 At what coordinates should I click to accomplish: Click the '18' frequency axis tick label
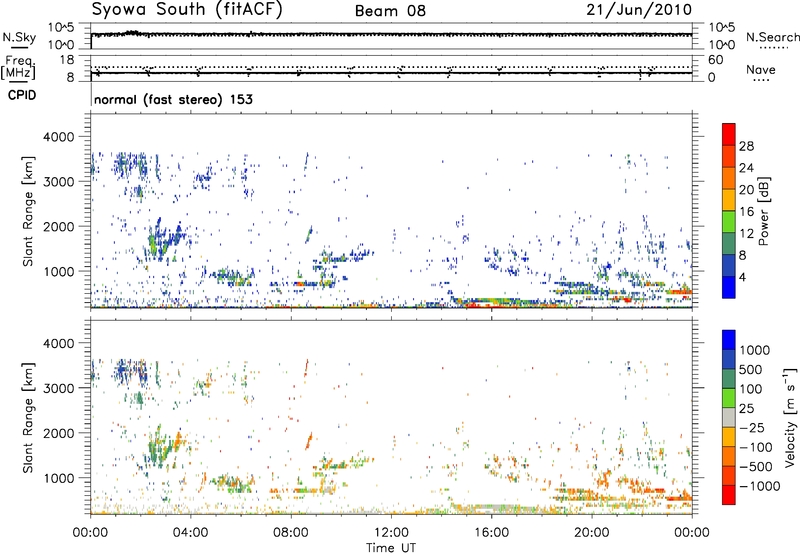click(67, 60)
